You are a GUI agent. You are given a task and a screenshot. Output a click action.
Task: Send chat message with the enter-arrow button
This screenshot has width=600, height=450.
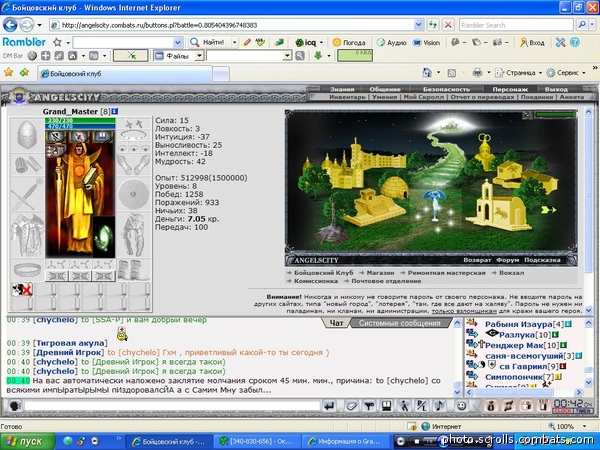pyautogui.click(x=329, y=406)
